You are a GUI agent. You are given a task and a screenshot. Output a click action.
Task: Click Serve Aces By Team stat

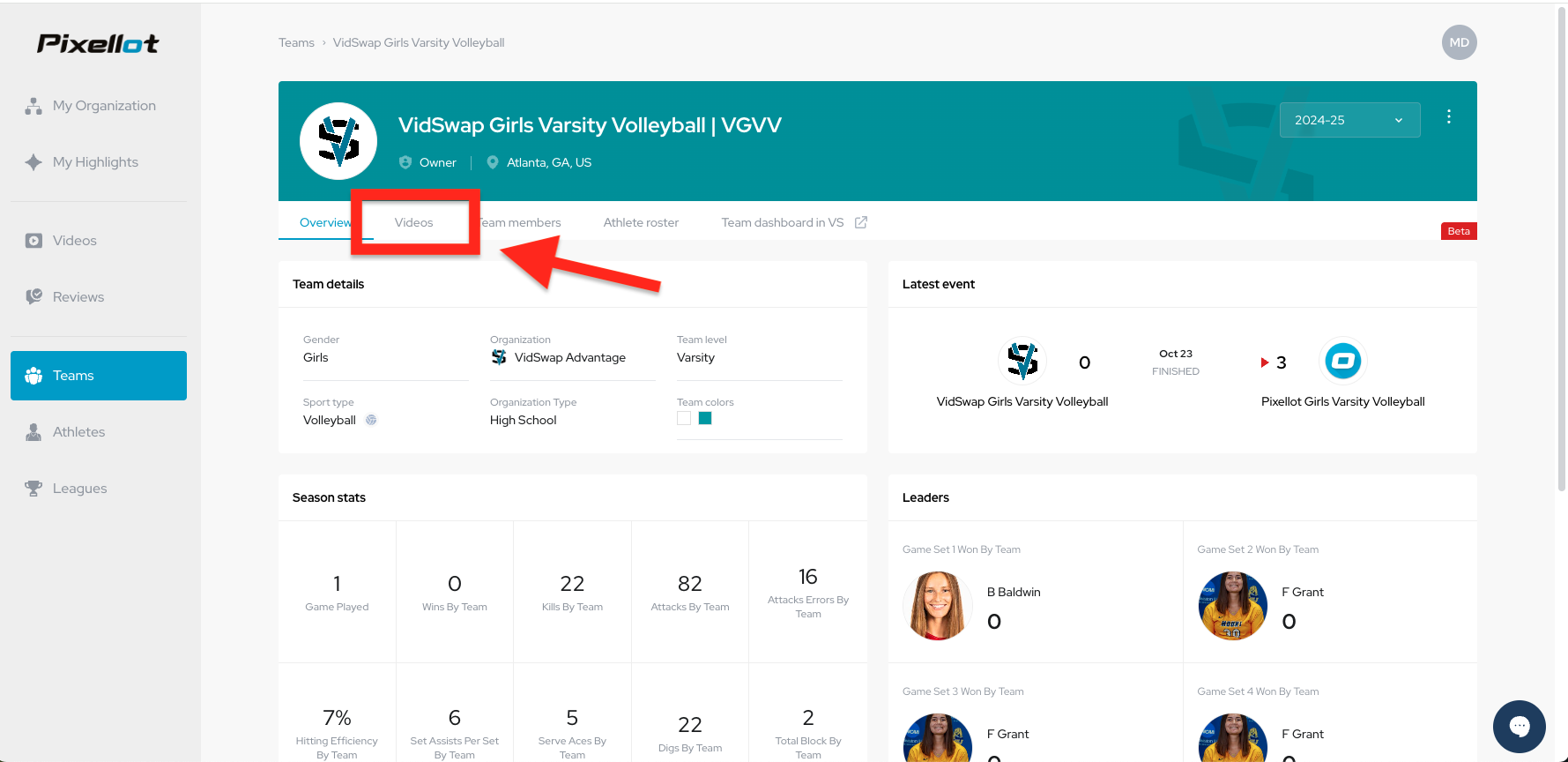(x=572, y=732)
